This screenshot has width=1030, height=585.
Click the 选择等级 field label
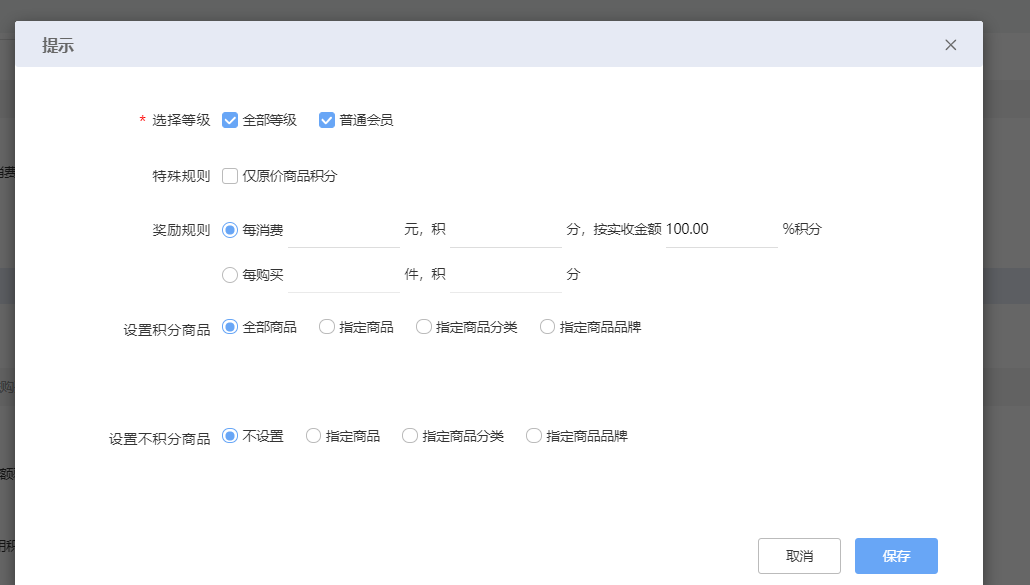(x=181, y=120)
